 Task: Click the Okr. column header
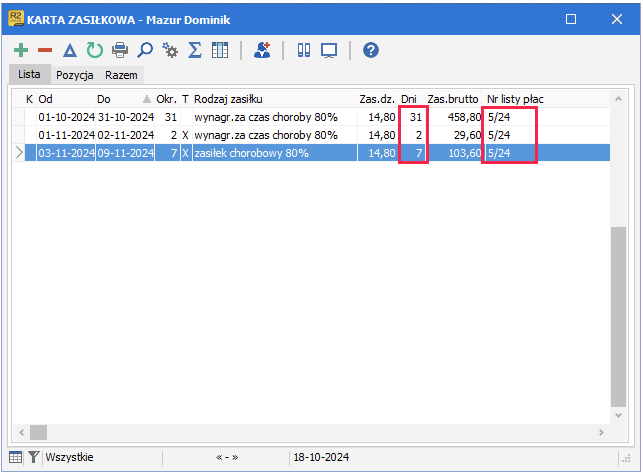(166, 99)
